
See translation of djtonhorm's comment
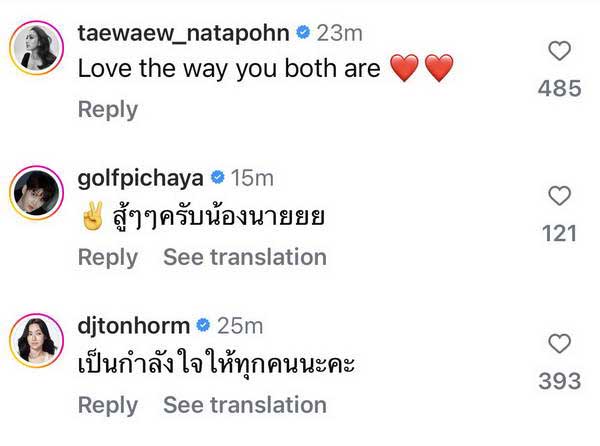[x=245, y=405]
